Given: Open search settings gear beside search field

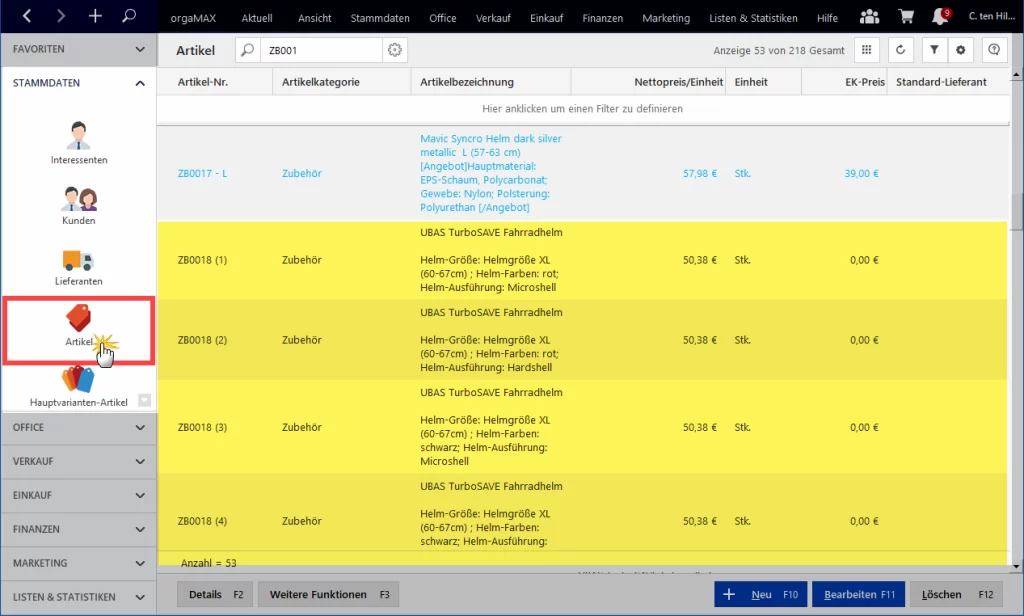Looking at the screenshot, I should 394,50.
